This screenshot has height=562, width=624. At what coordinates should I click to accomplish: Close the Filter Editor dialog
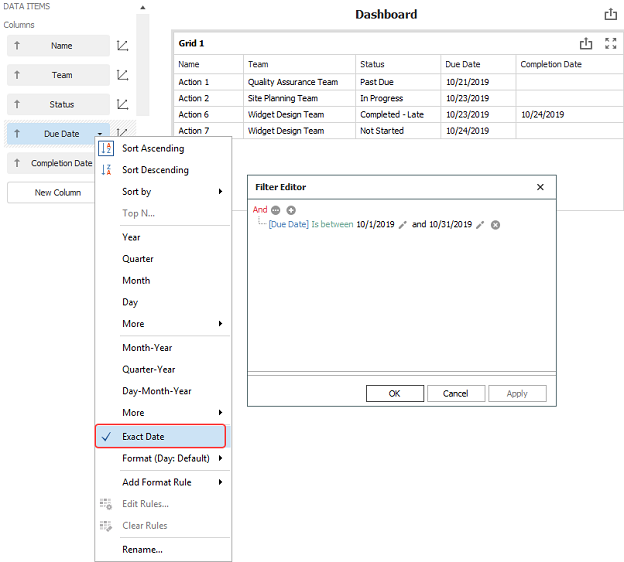click(x=540, y=187)
